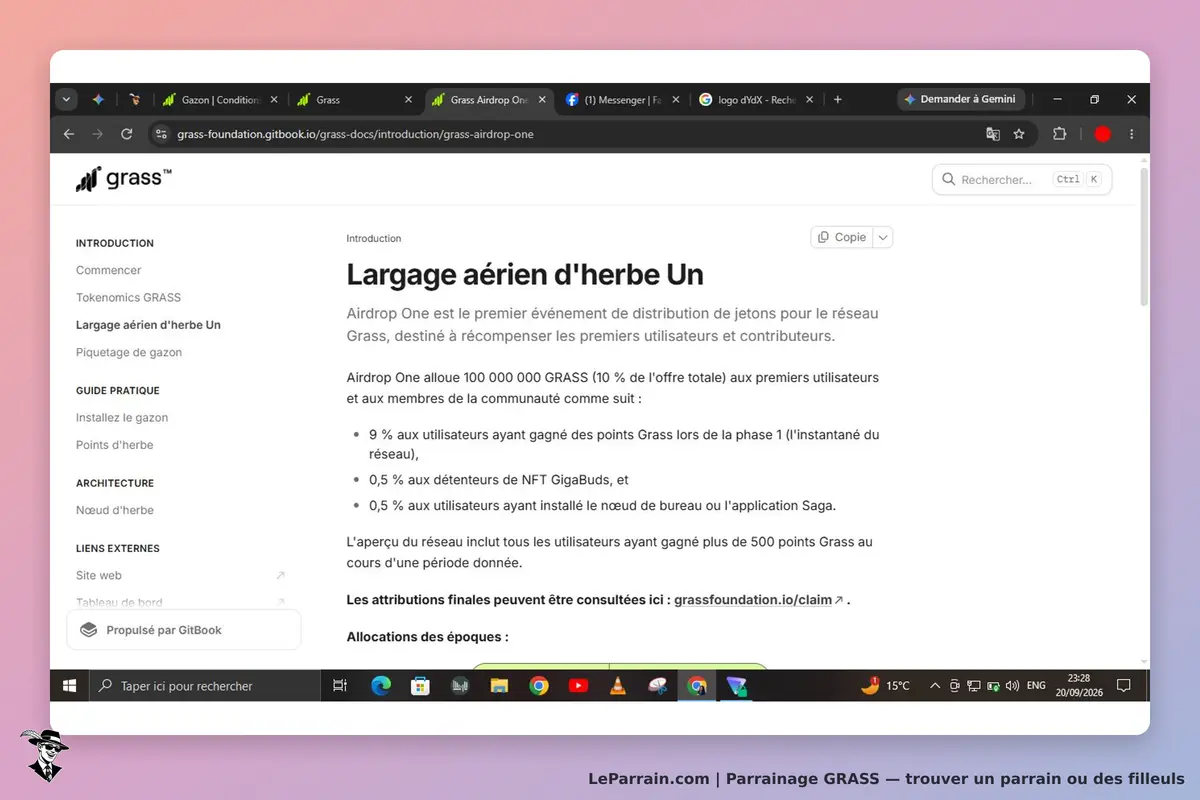Reload the page with the refresh icon

click(127, 134)
